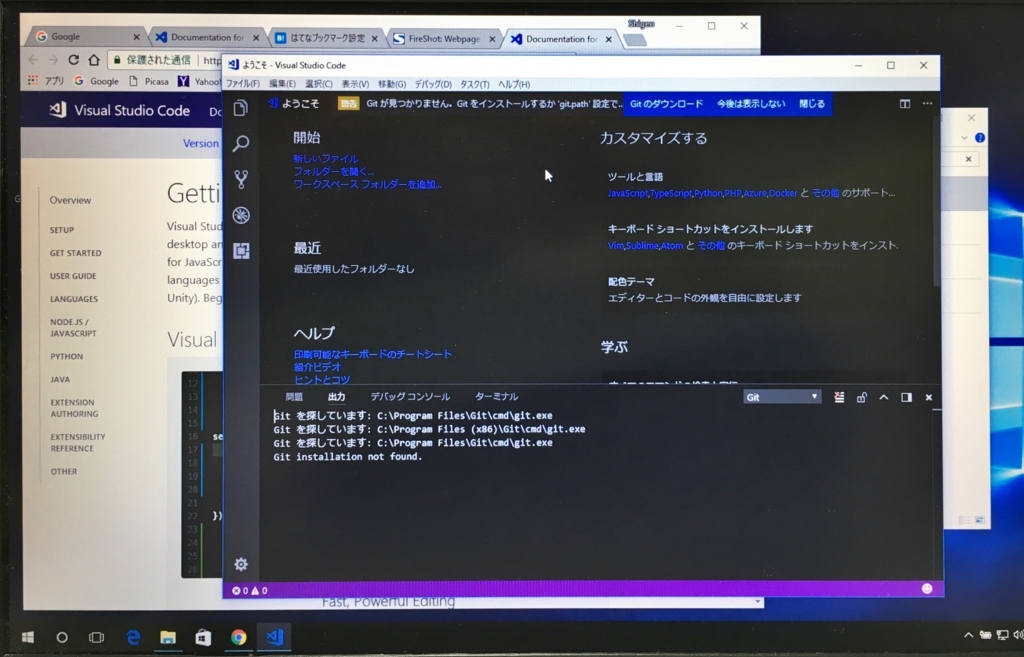Open the Search view in activity bar
The height and width of the screenshot is (657, 1024).
(240, 143)
